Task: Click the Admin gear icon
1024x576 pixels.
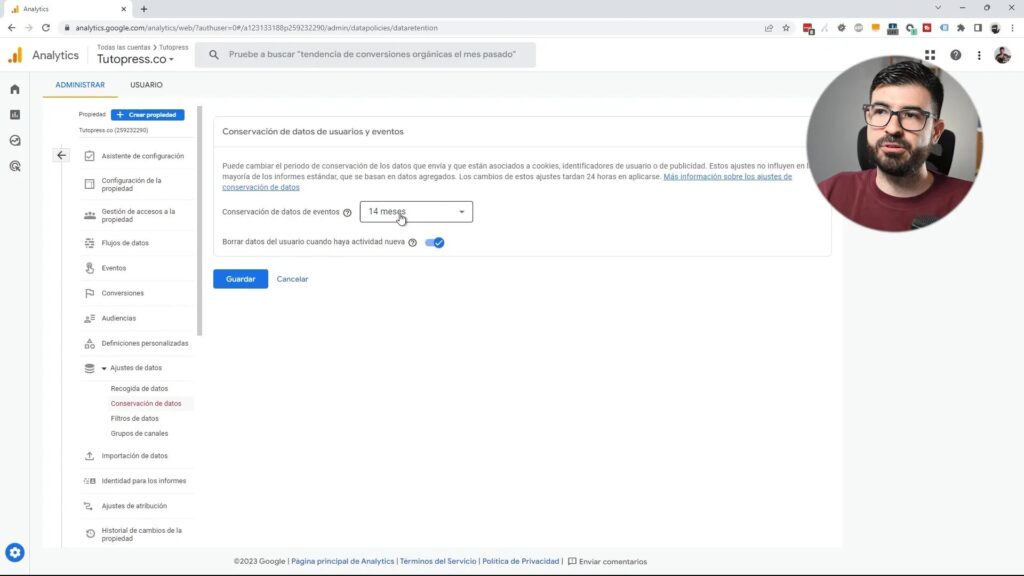Action: tap(14, 552)
